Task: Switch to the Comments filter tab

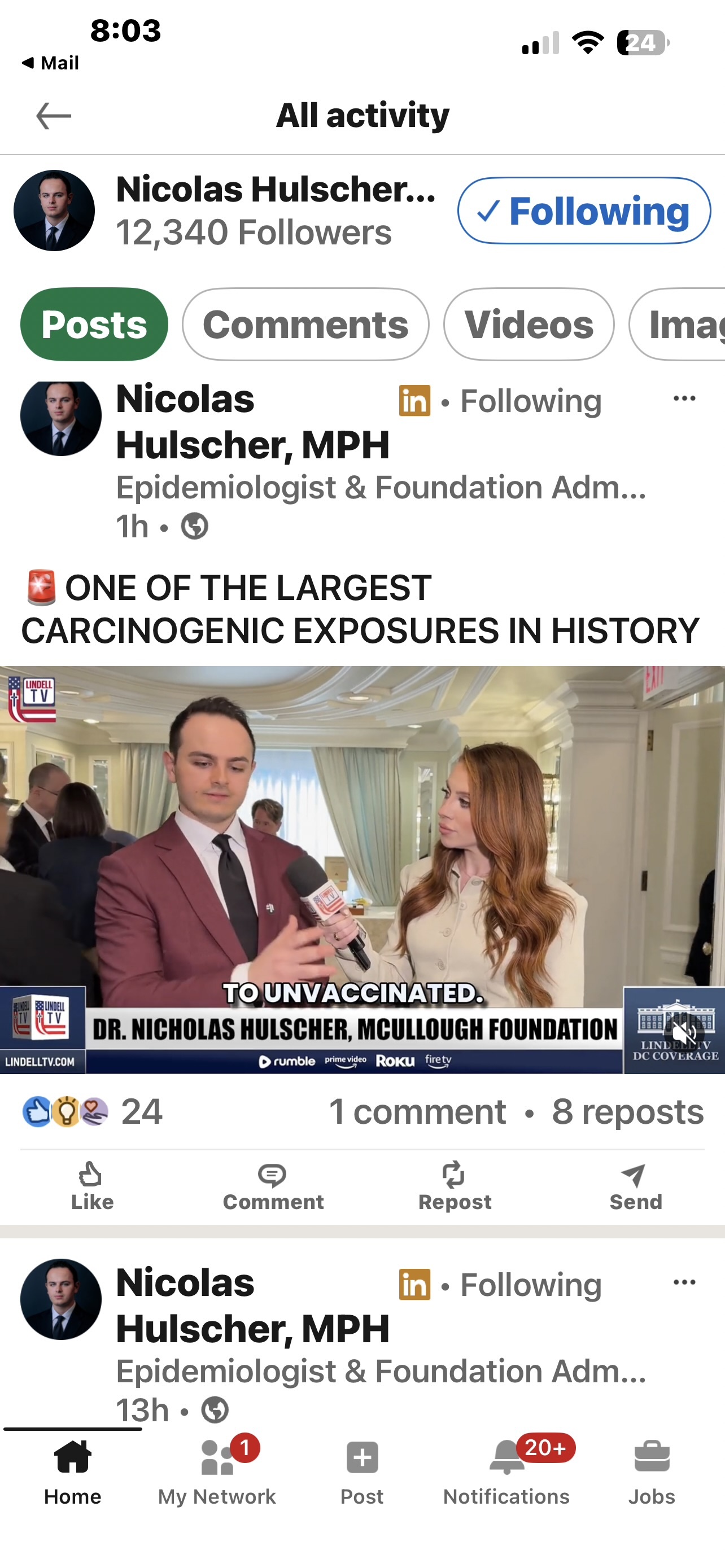Action: (305, 325)
